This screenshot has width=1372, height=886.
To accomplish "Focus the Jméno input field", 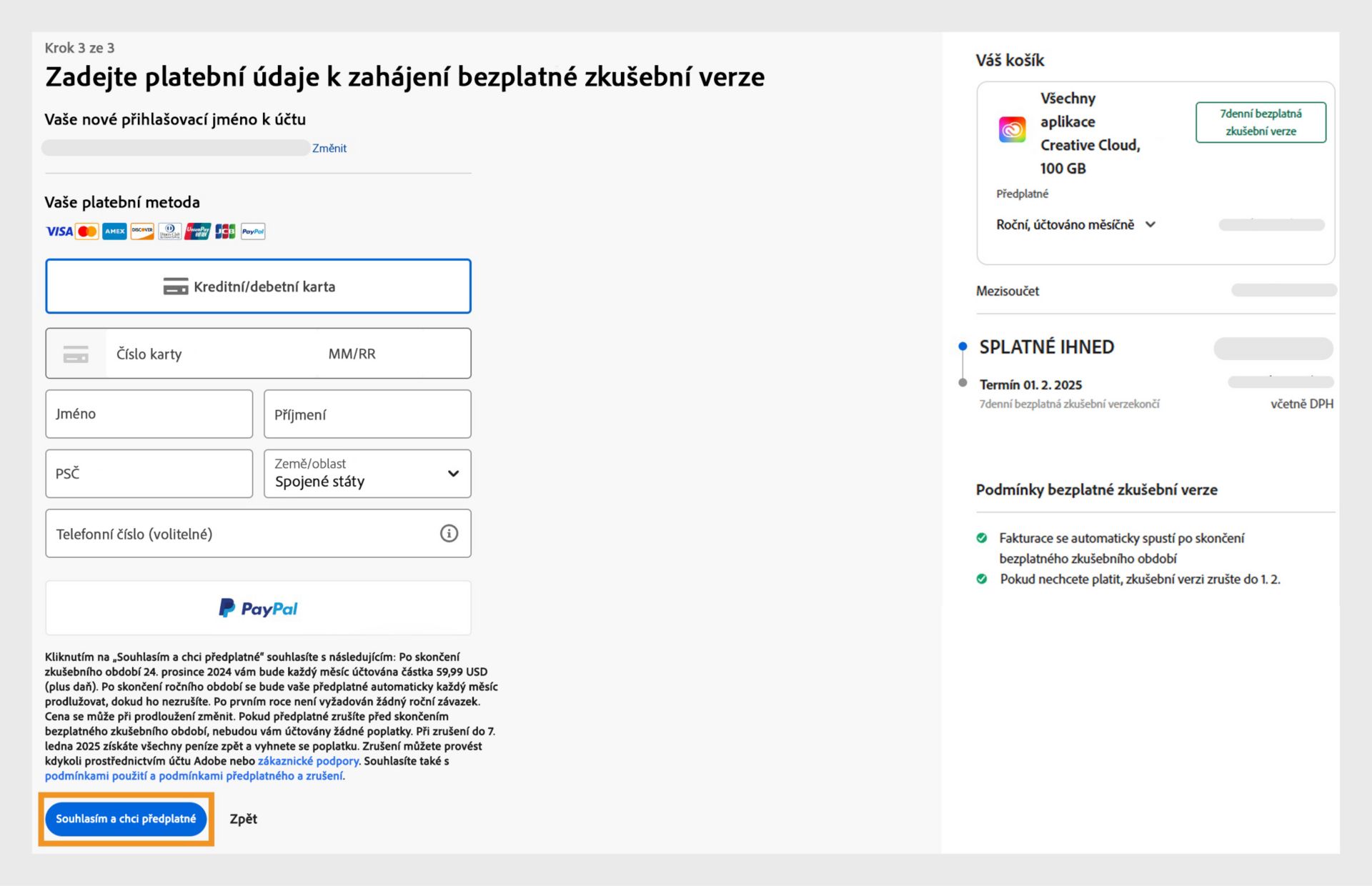I will 149,414.
